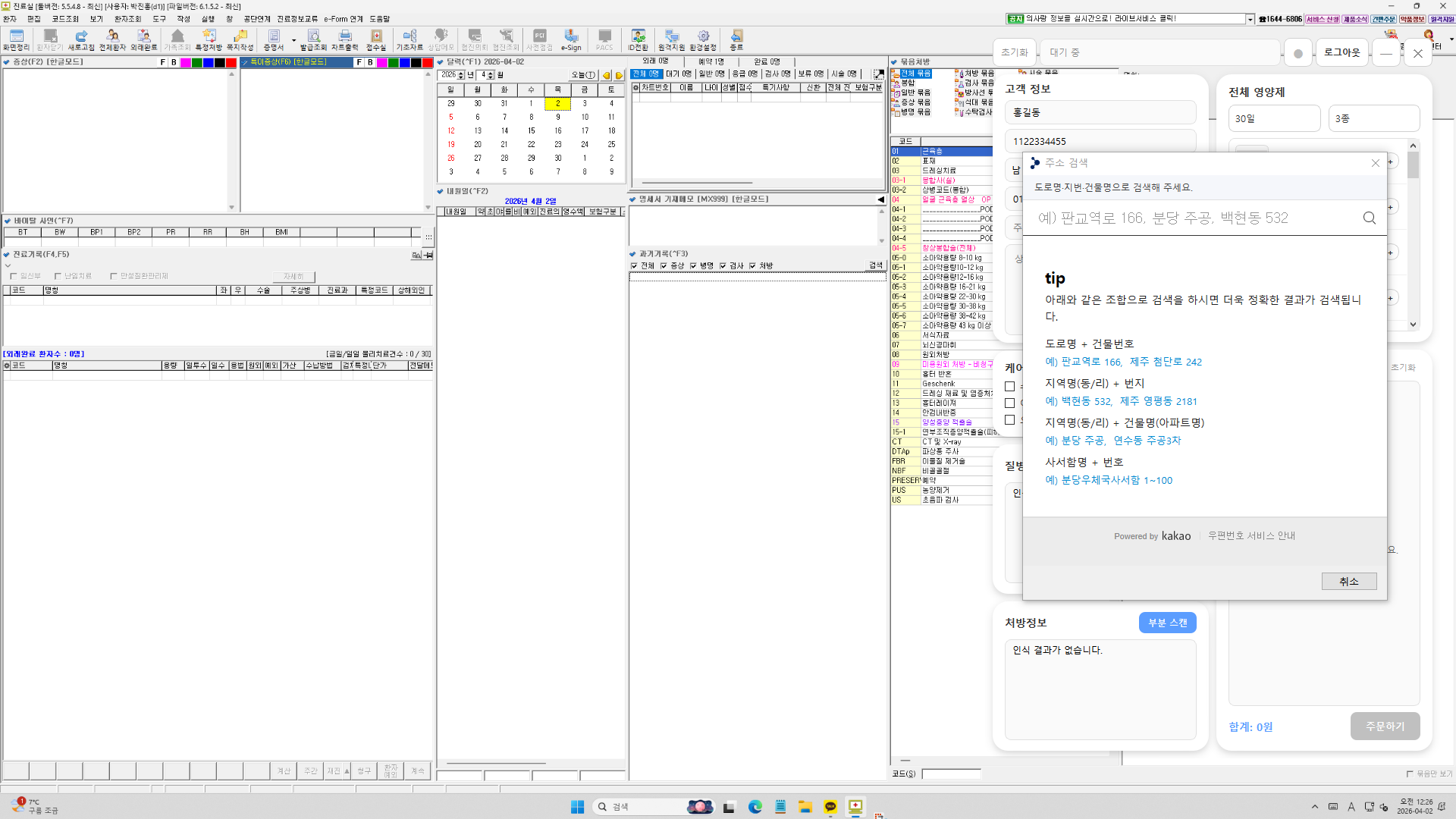The height and width of the screenshot is (819, 1456).
Task: Click the 화면정리 toolbar icon
Action: click(x=16, y=40)
